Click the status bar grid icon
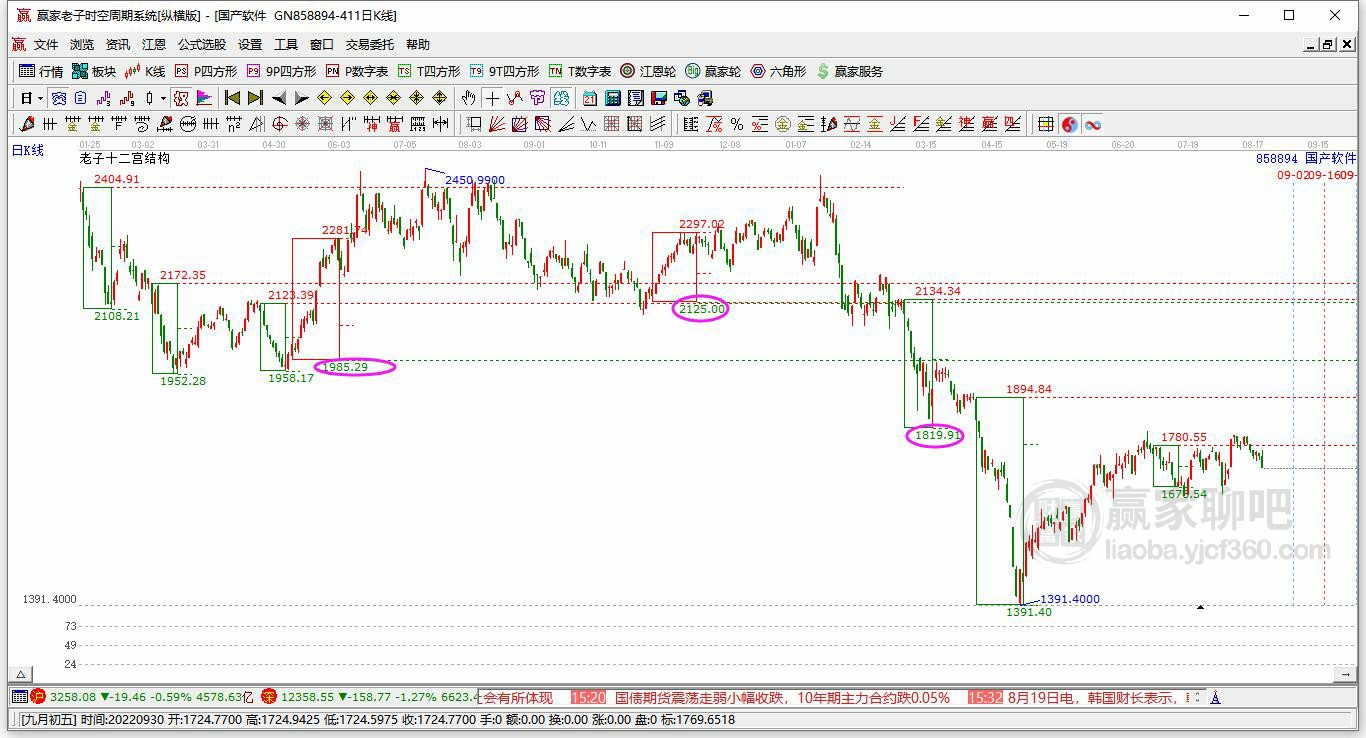 tap(19, 696)
